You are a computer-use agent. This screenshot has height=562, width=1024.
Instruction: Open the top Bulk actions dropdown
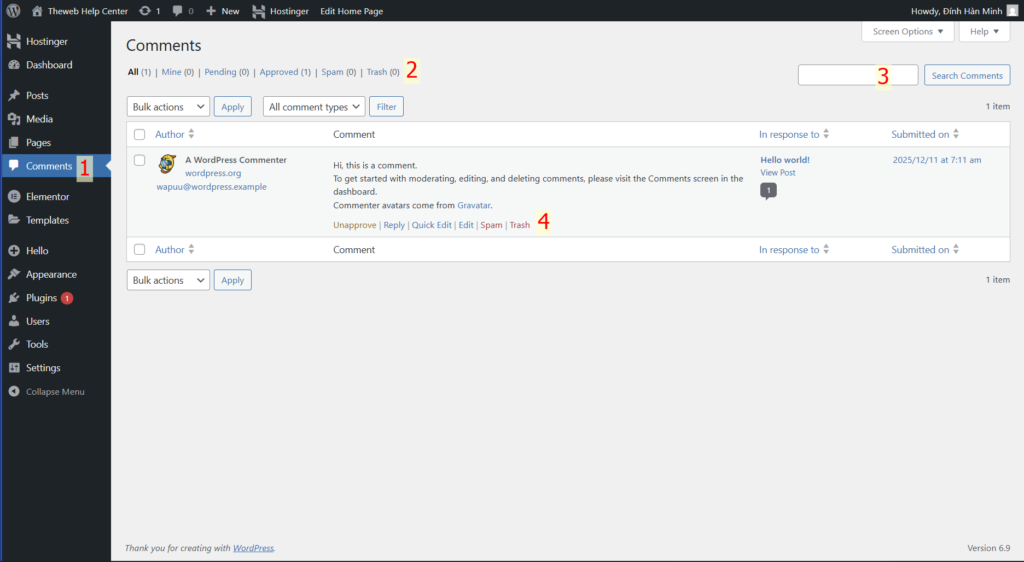168,107
